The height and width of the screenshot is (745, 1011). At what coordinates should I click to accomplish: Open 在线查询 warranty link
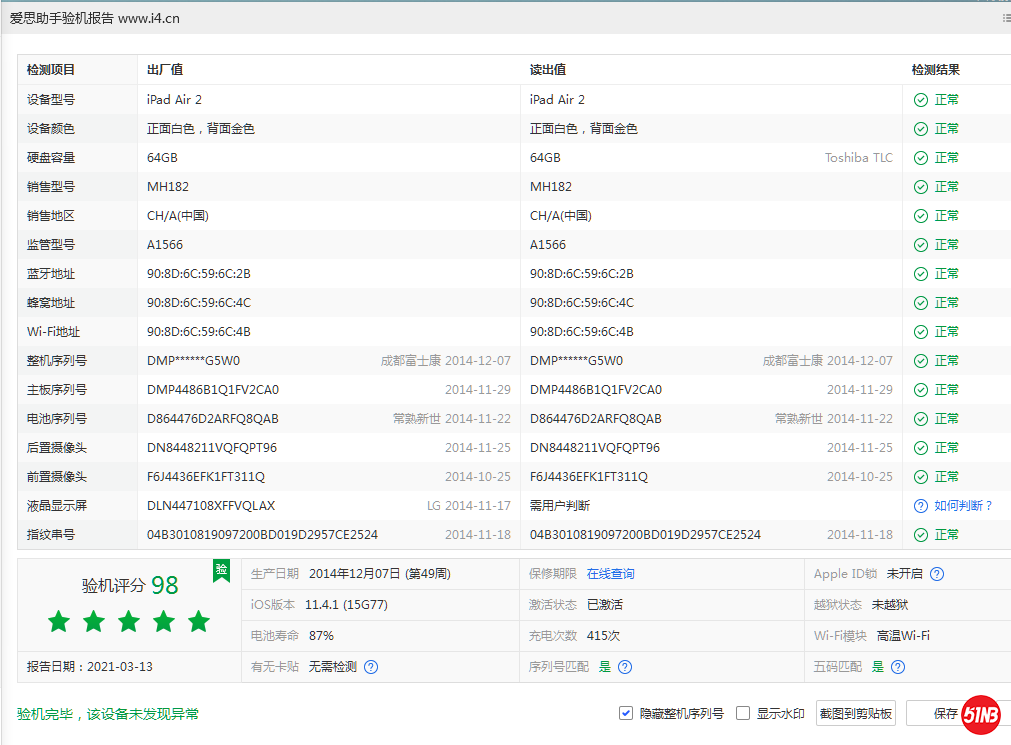(610, 574)
